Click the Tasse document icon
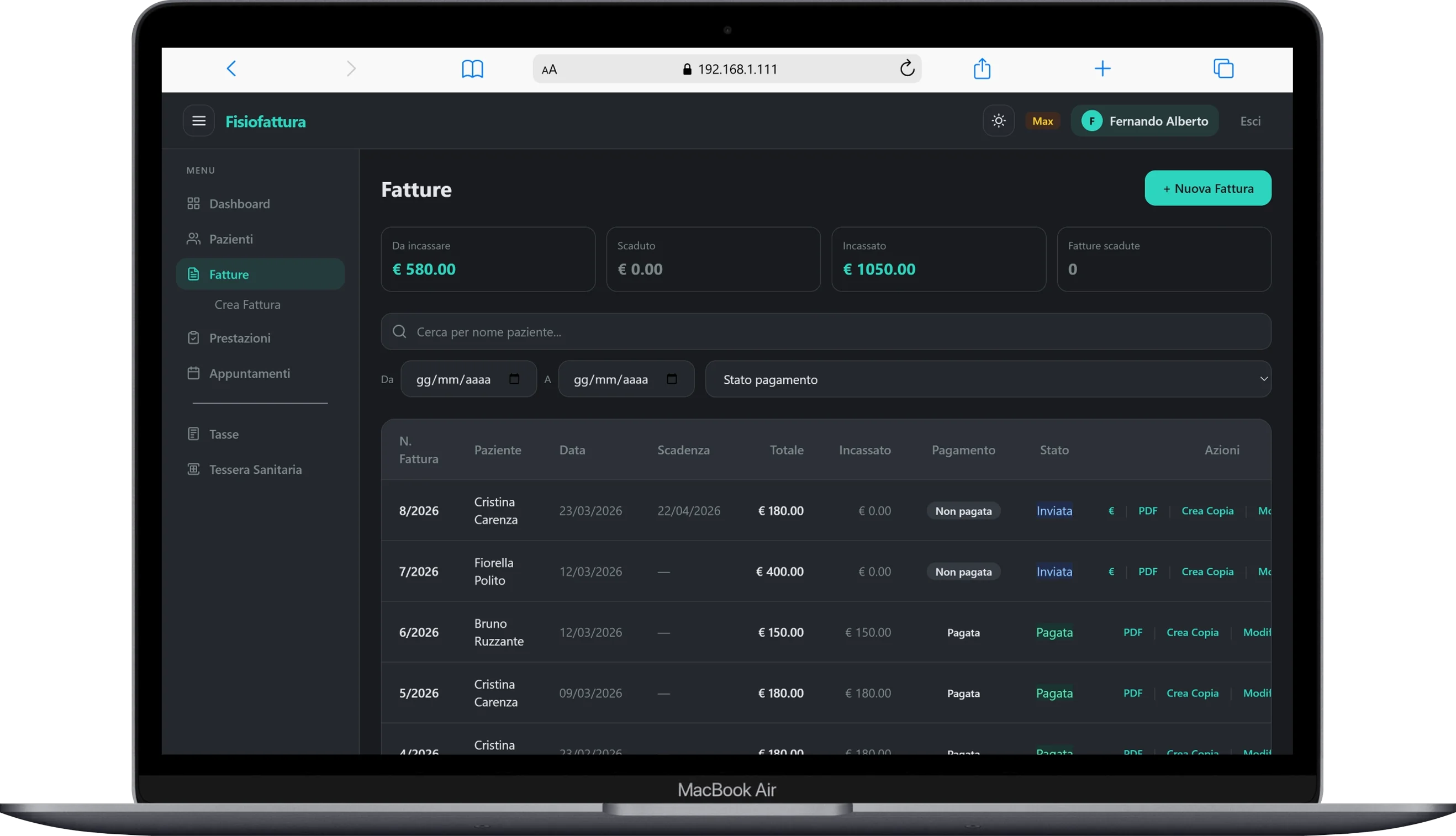This screenshot has height=836, width=1456. click(x=193, y=433)
